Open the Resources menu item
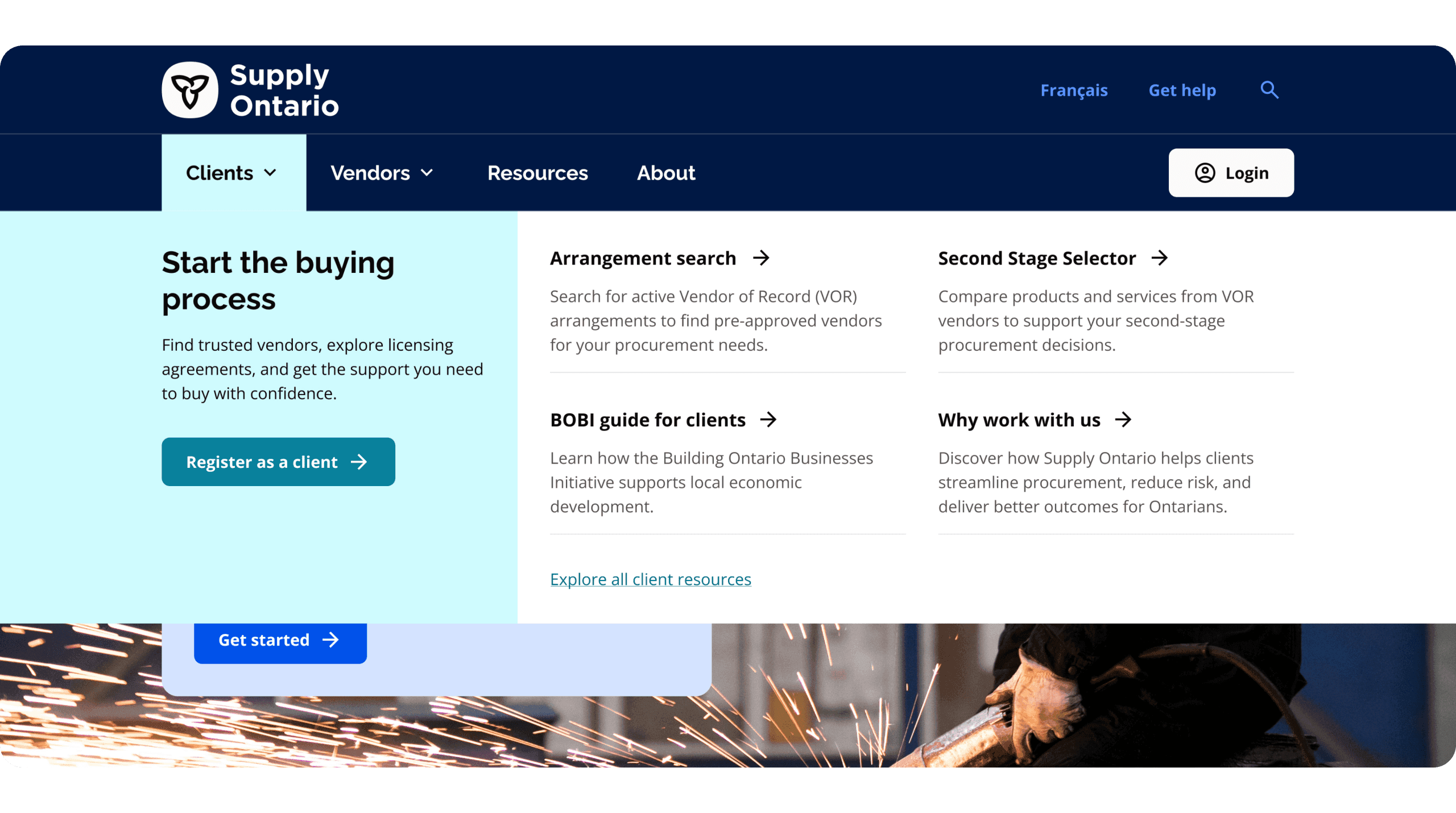 click(x=537, y=173)
